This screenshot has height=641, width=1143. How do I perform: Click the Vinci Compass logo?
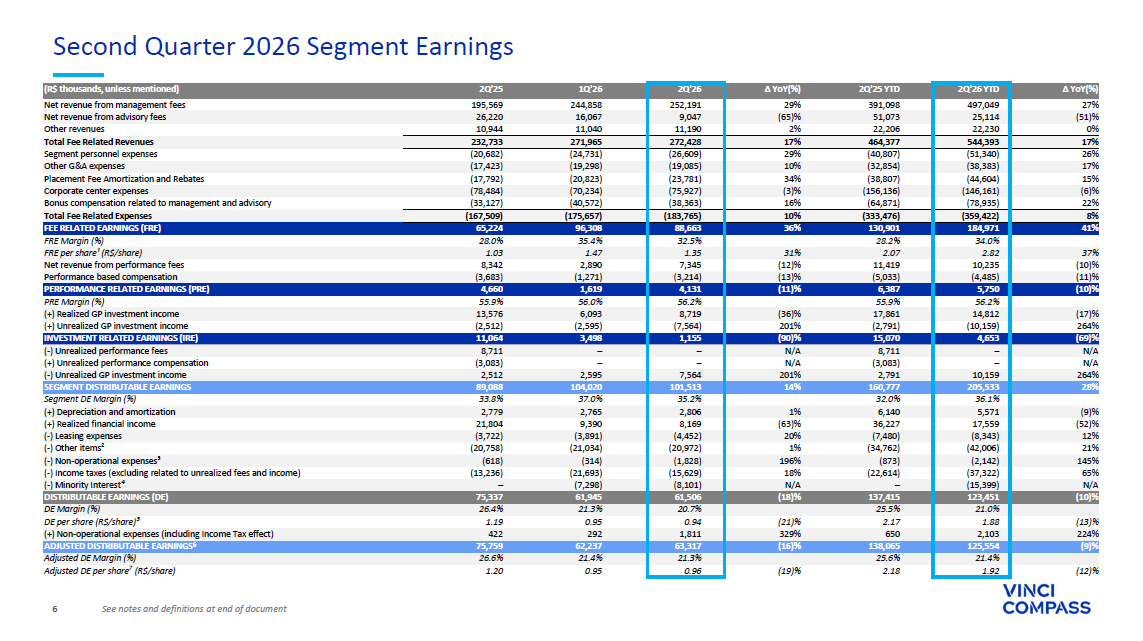click(x=1046, y=599)
